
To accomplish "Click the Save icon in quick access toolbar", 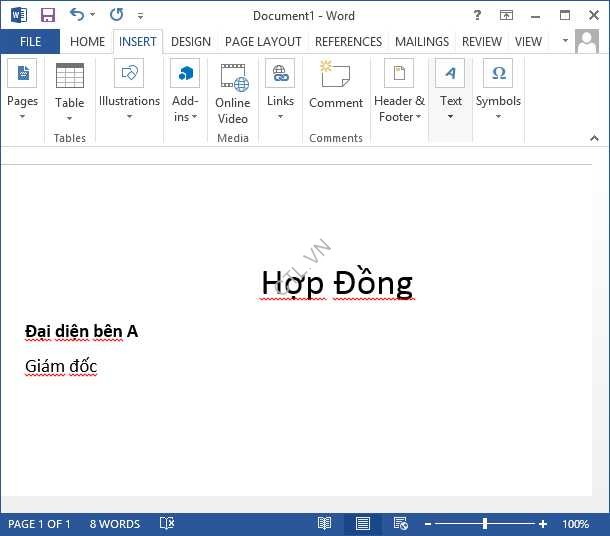I will pyautogui.click(x=47, y=15).
